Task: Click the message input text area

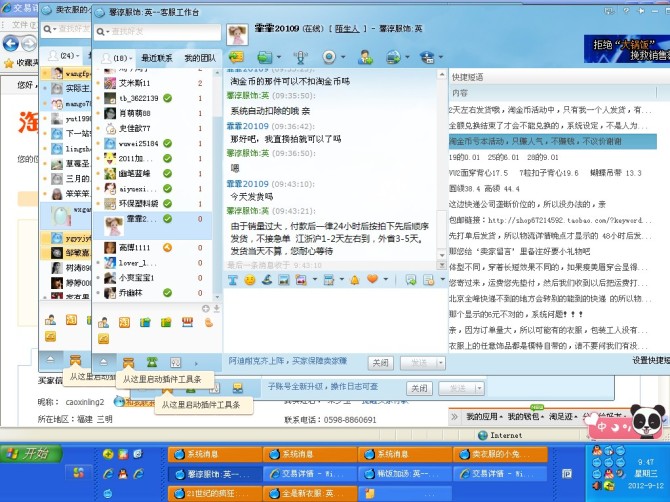Action: point(335,320)
